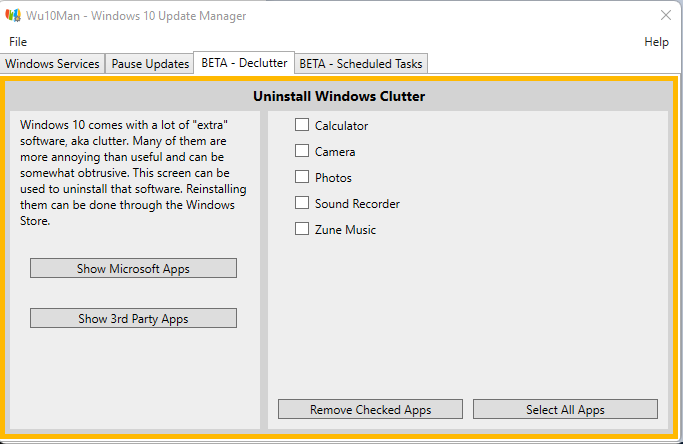Click the Uninstall Windows Clutter heading
This screenshot has height=444, width=683.
[339, 96]
